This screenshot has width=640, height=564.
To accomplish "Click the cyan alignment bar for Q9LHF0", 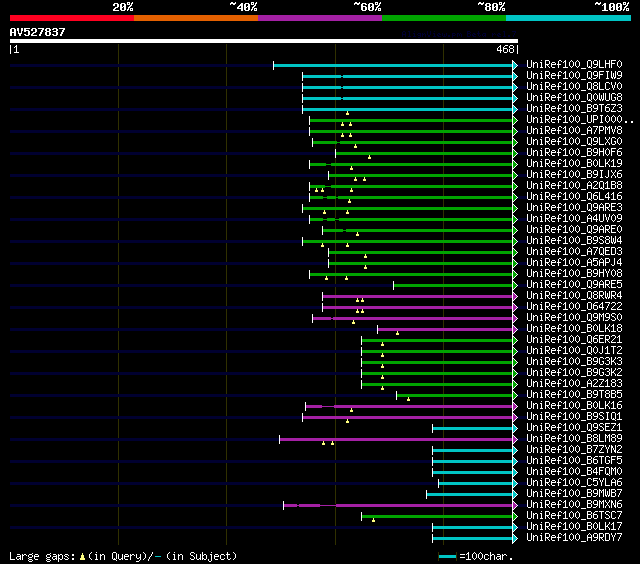I will [x=393, y=65].
